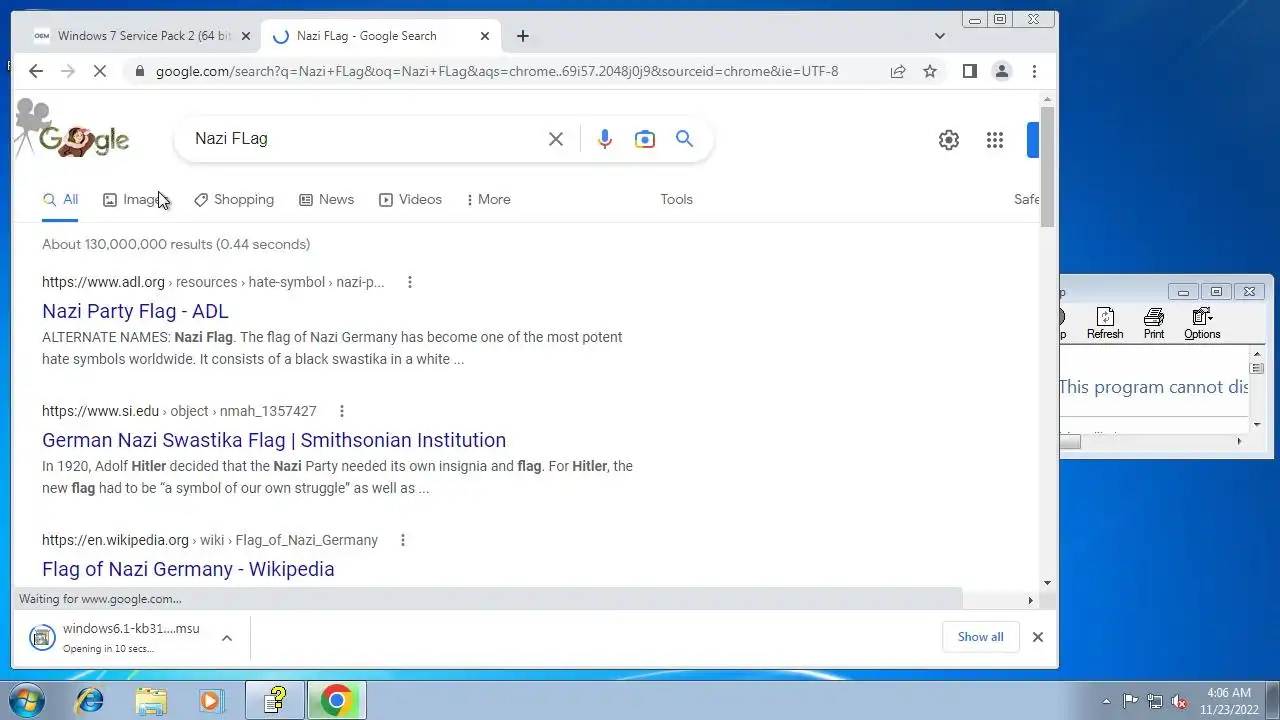Click the help window vertical scrollbar thumb
1280x720 pixels.
[x=1257, y=369]
